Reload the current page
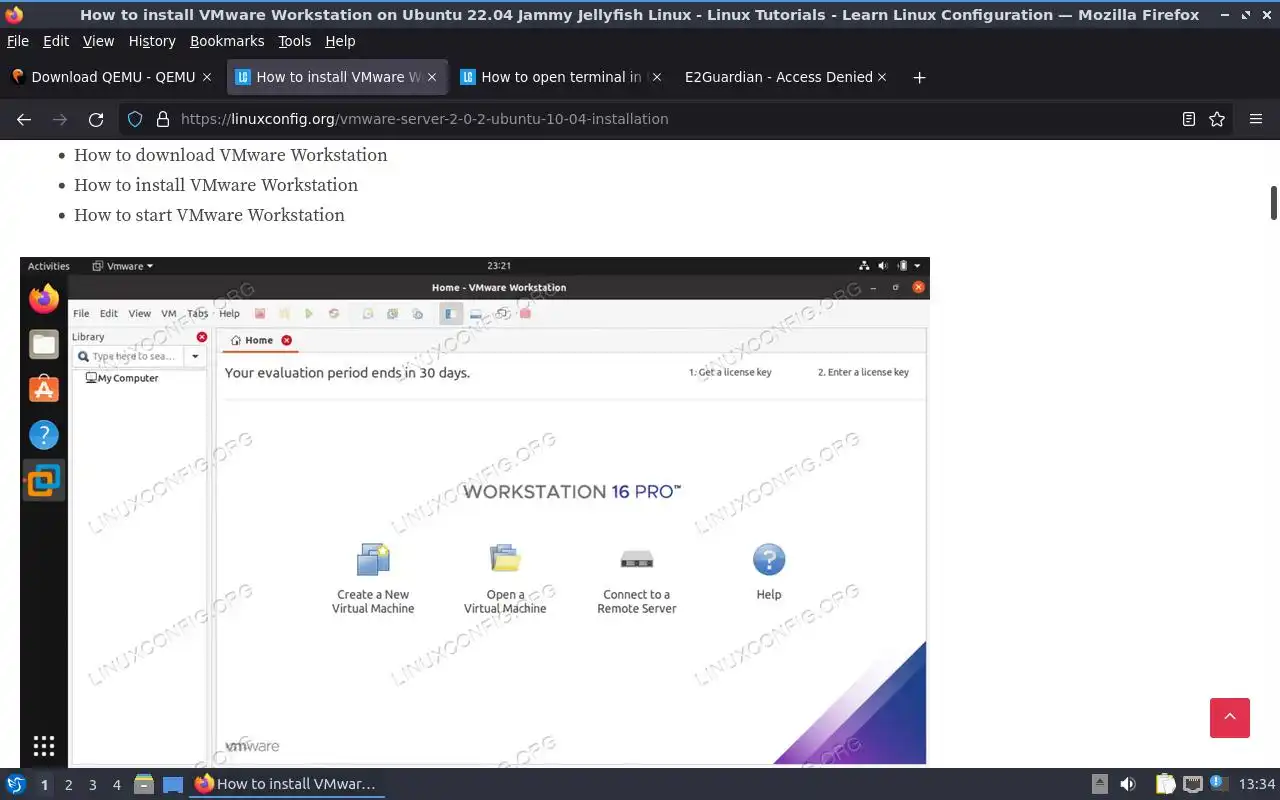1280x800 pixels. coord(96,119)
